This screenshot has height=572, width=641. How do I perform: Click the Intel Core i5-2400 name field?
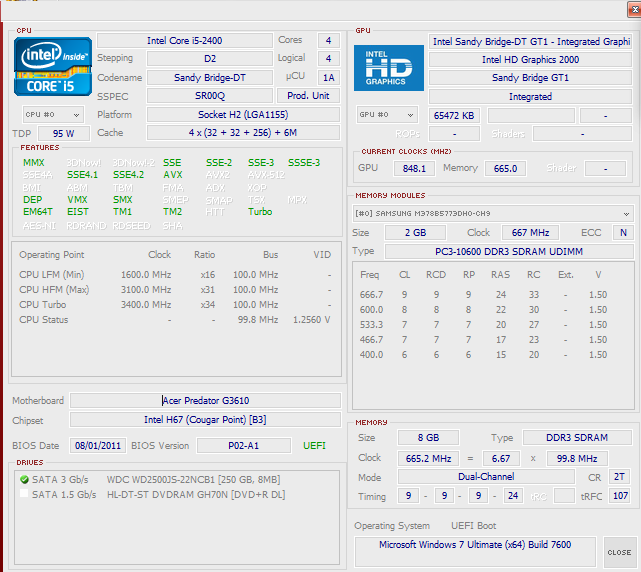tap(185, 40)
